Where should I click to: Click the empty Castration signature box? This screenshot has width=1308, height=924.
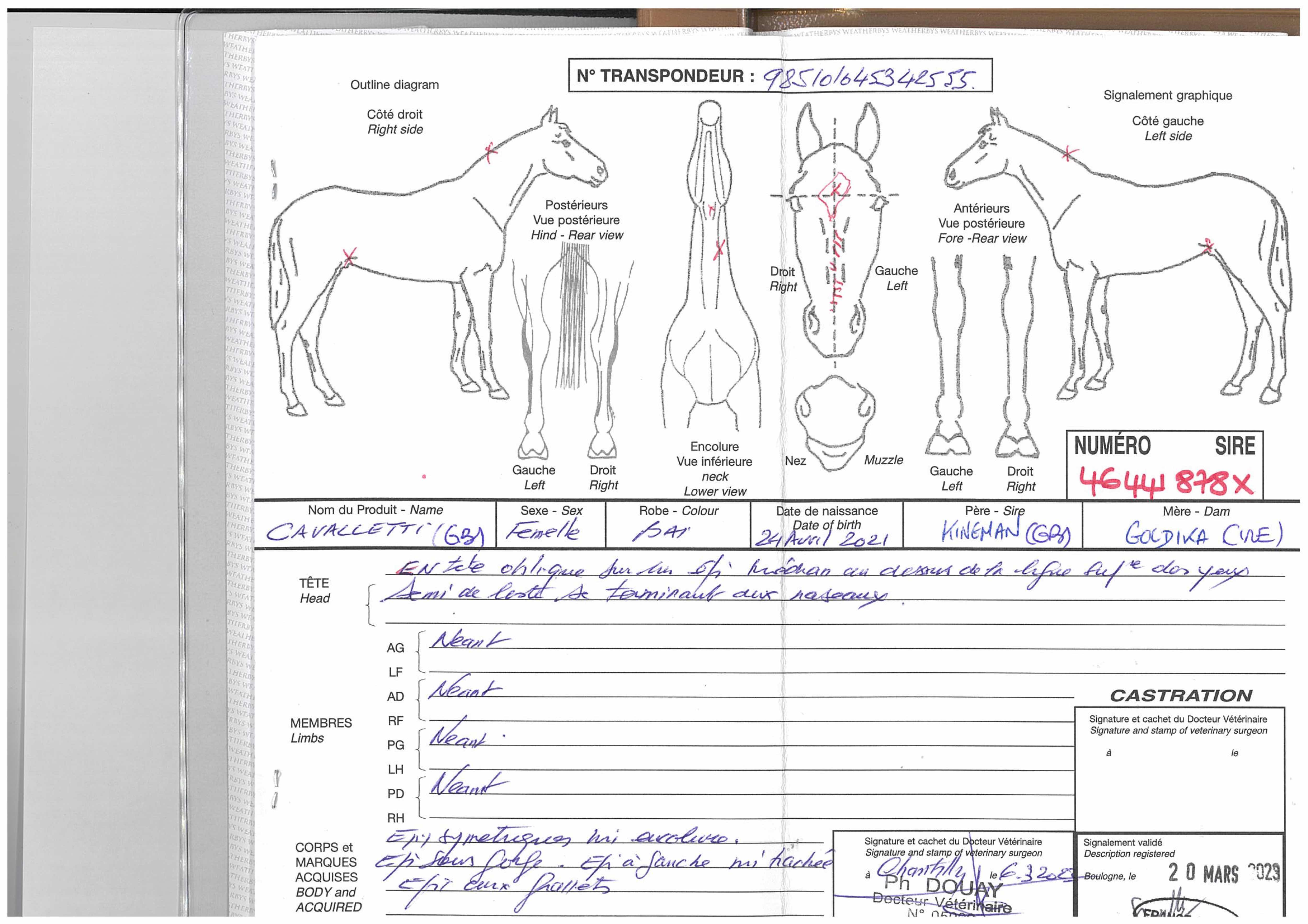tap(1179, 791)
